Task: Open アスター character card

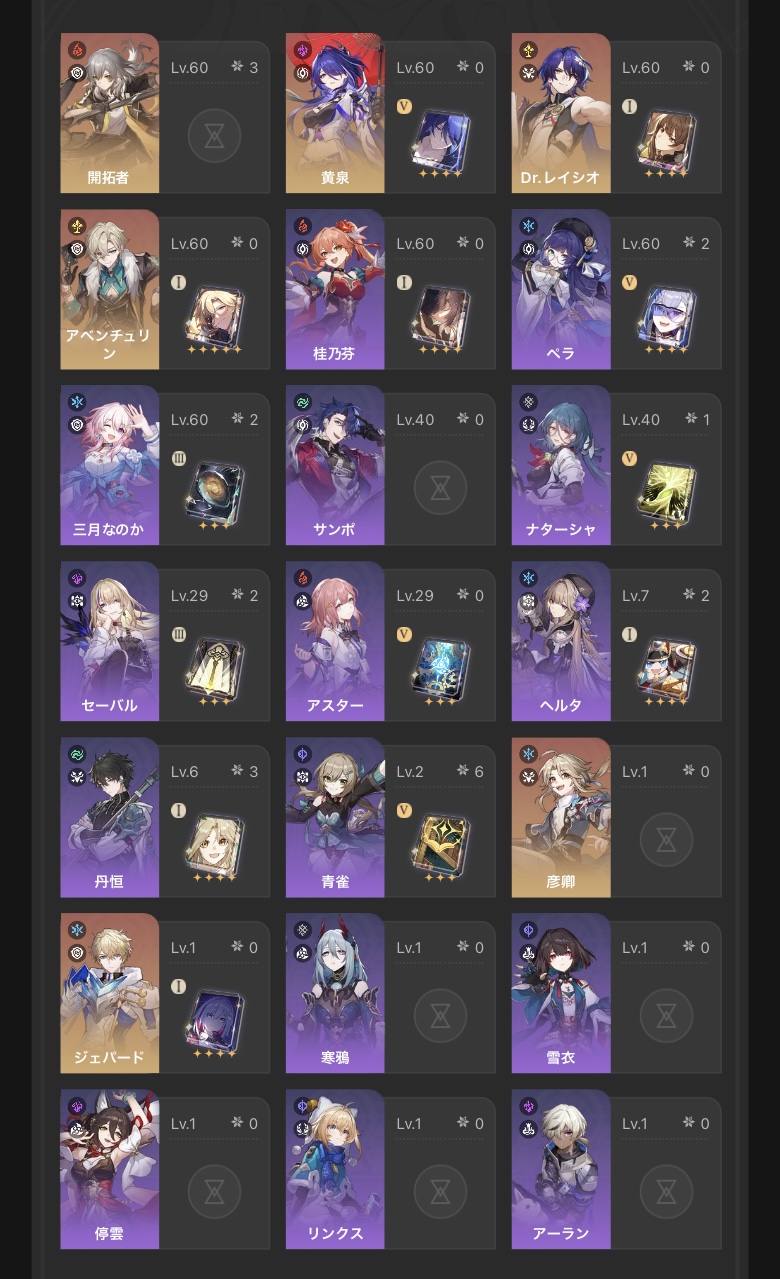Action: click(x=335, y=641)
